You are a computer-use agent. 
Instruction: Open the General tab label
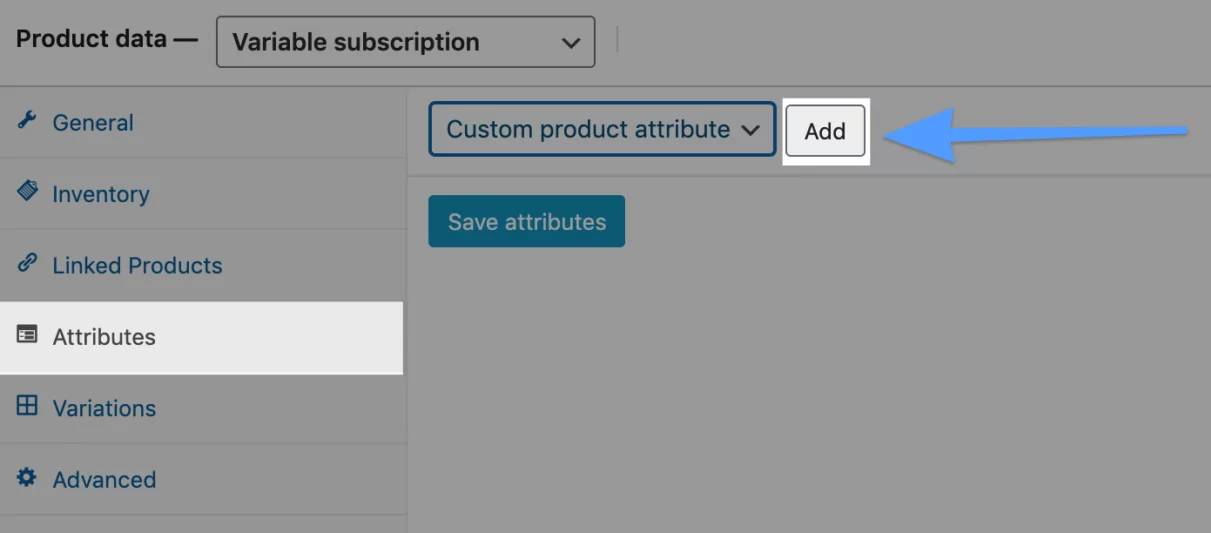click(93, 123)
